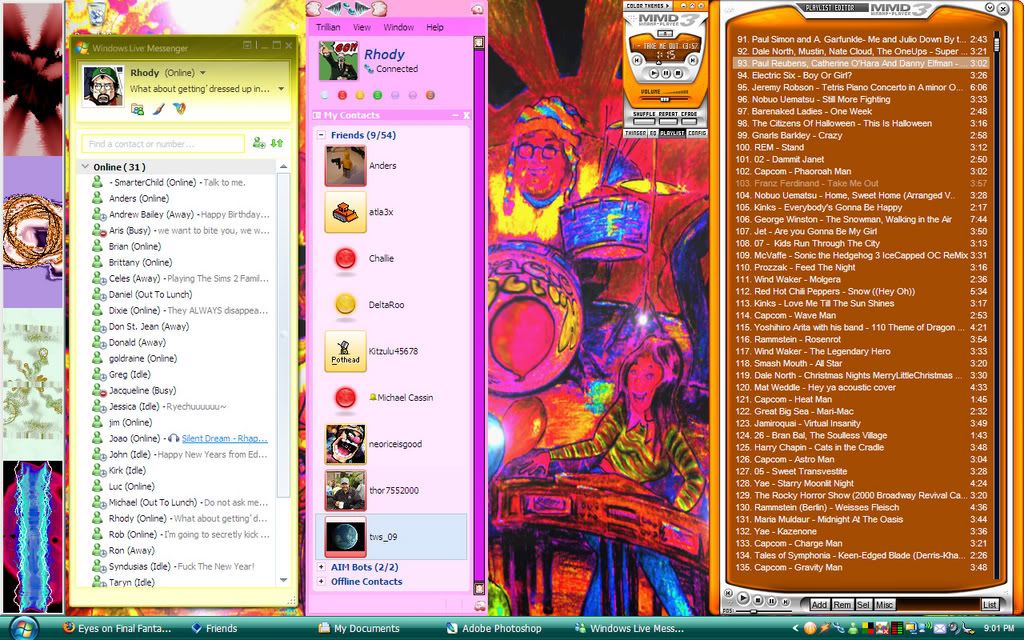
Task: Toggle the EQ panel in MMD3 player
Action: click(x=653, y=133)
